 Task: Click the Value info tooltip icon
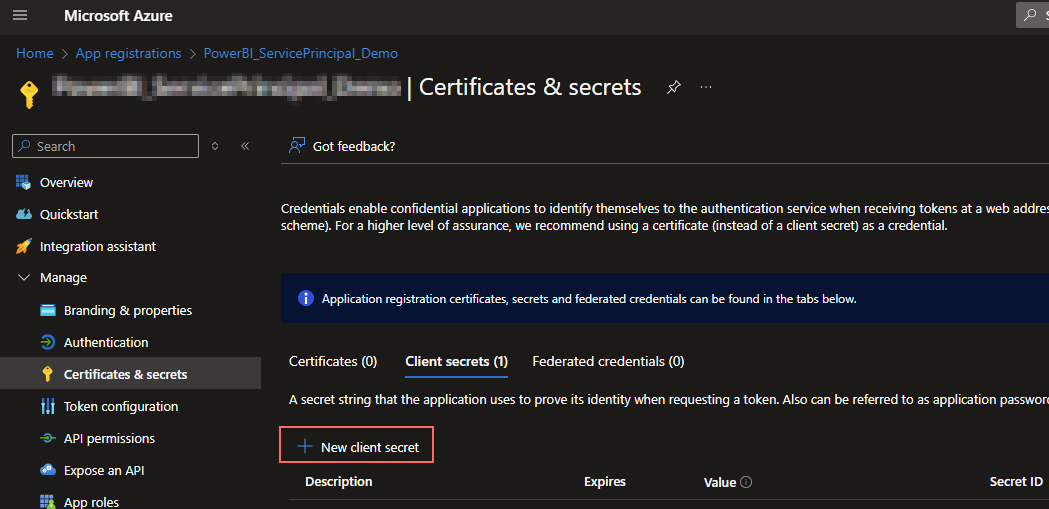[747, 482]
